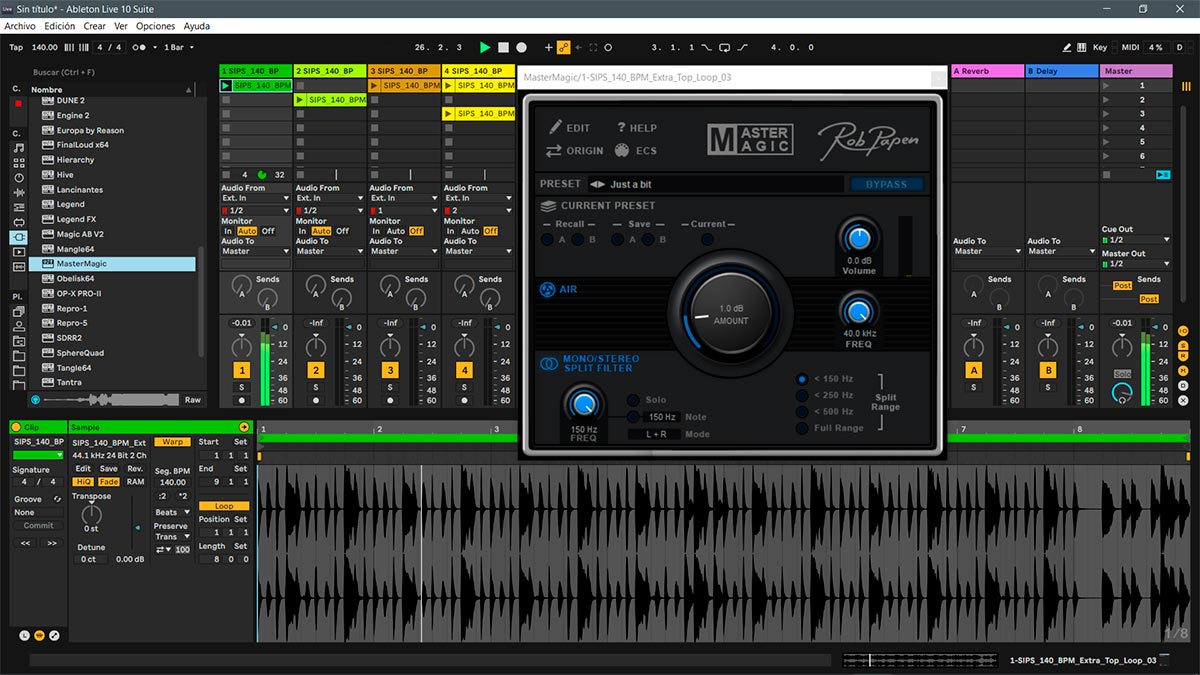Toggle track 1 activator button
The image size is (1200, 675).
pos(241,371)
